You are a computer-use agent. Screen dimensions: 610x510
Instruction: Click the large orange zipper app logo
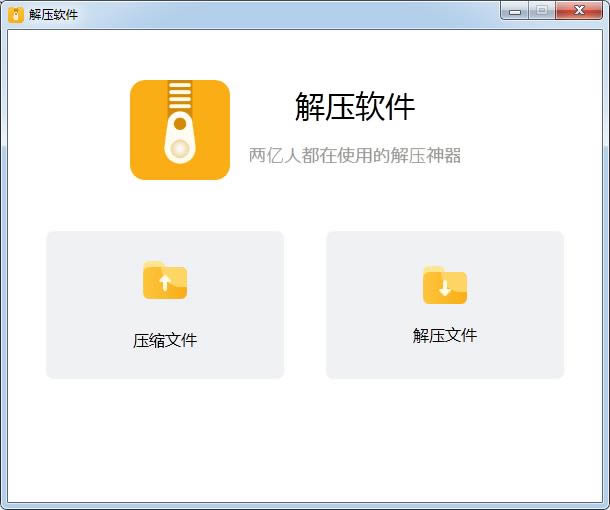click(180, 130)
